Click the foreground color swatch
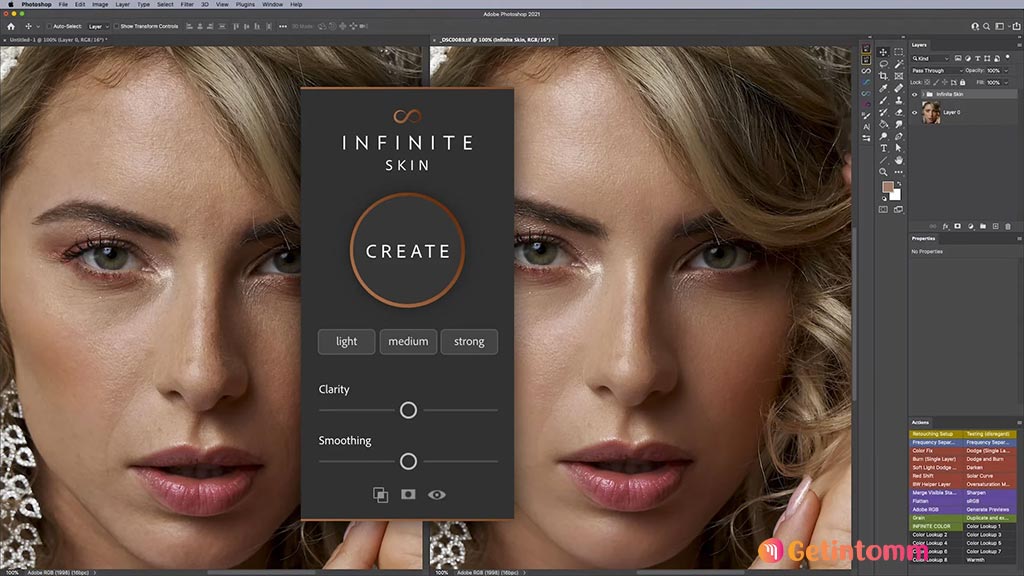1024x576 pixels. pyautogui.click(x=888, y=187)
